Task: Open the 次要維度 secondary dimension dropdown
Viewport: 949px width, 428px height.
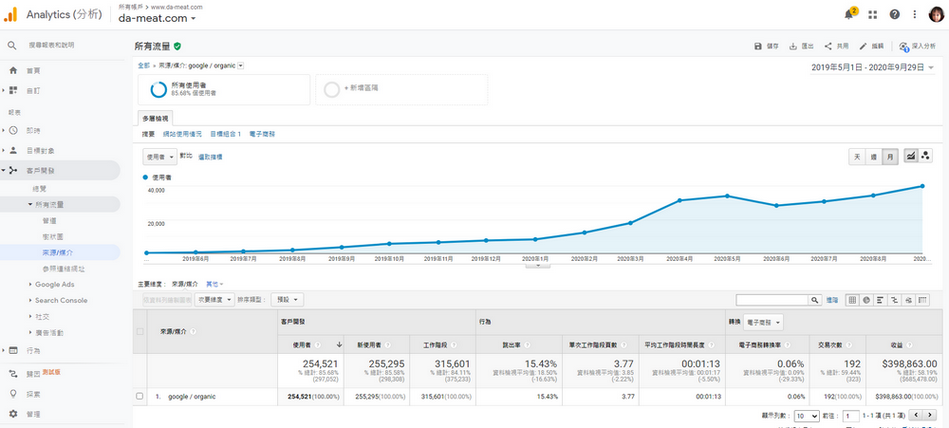Action: 216,300
